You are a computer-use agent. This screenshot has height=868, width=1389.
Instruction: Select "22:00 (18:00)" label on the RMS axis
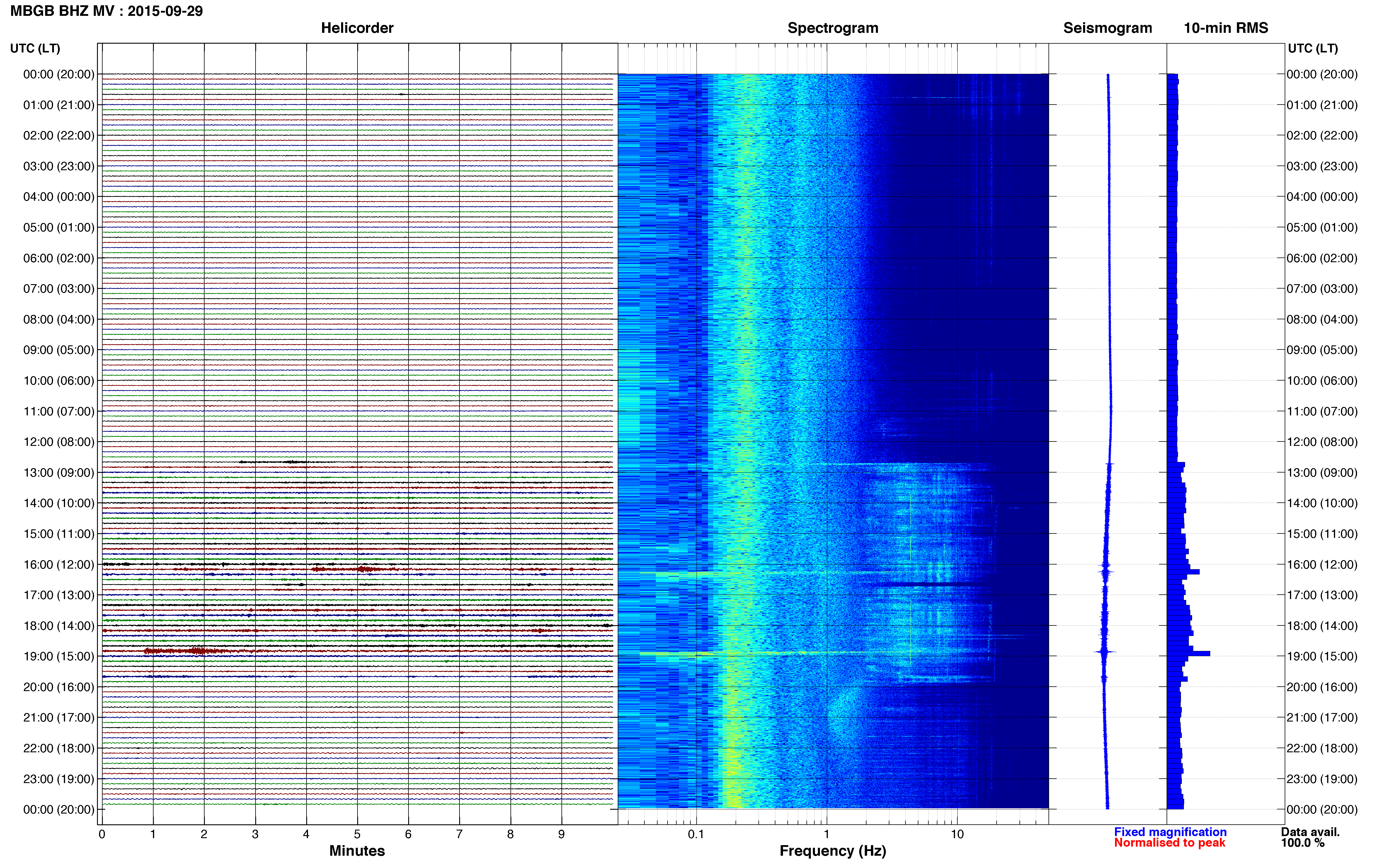(x=1322, y=748)
